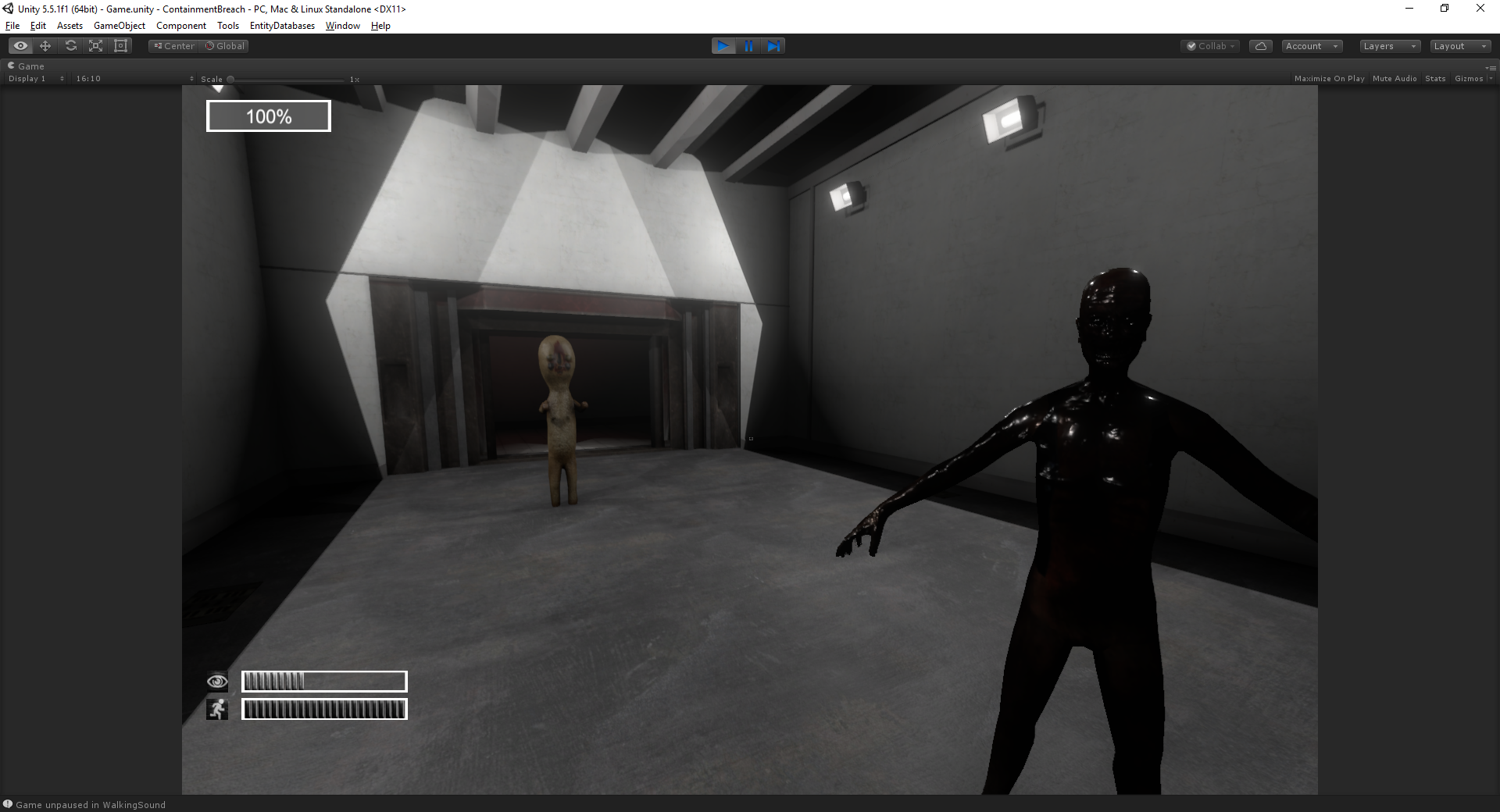Select the Scale tool
1500x812 pixels.
click(95, 46)
